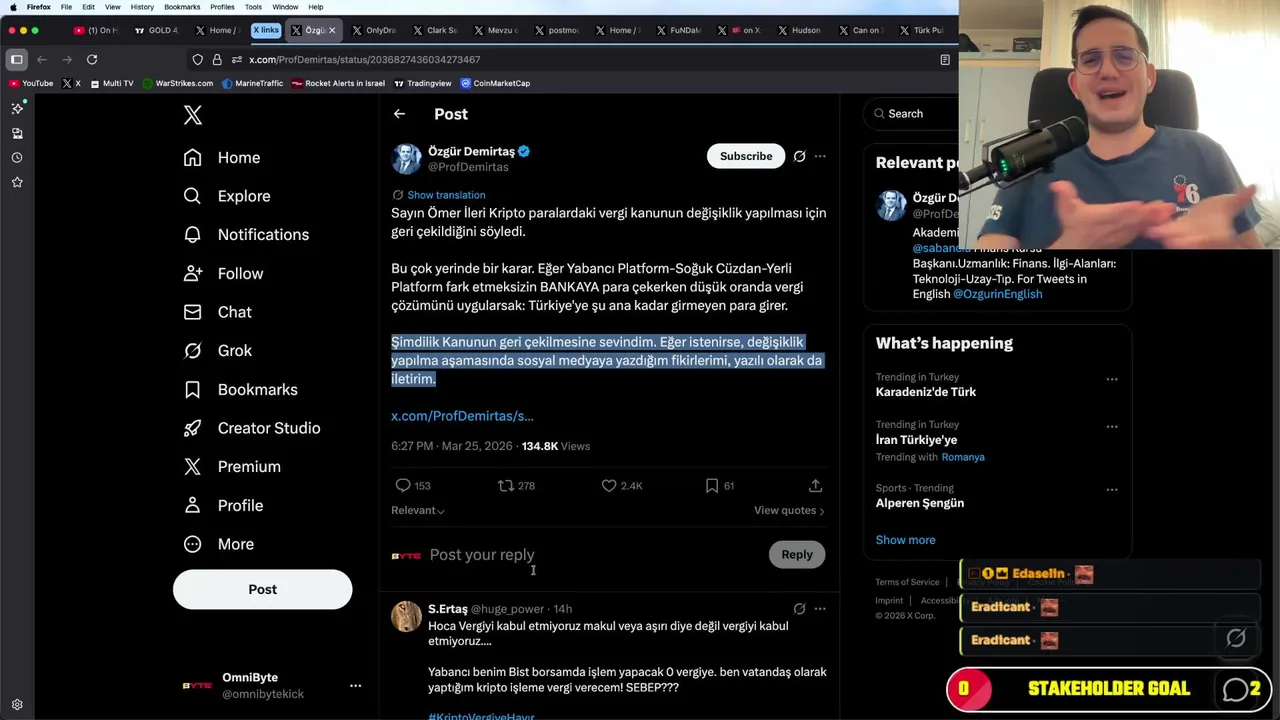This screenshot has width=1280, height=720.
Task: Click the reply count icon (153)
Action: pos(403,485)
